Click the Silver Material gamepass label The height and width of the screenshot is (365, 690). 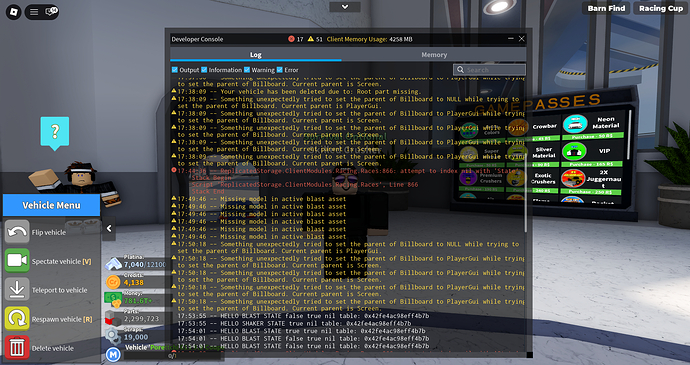tap(544, 152)
